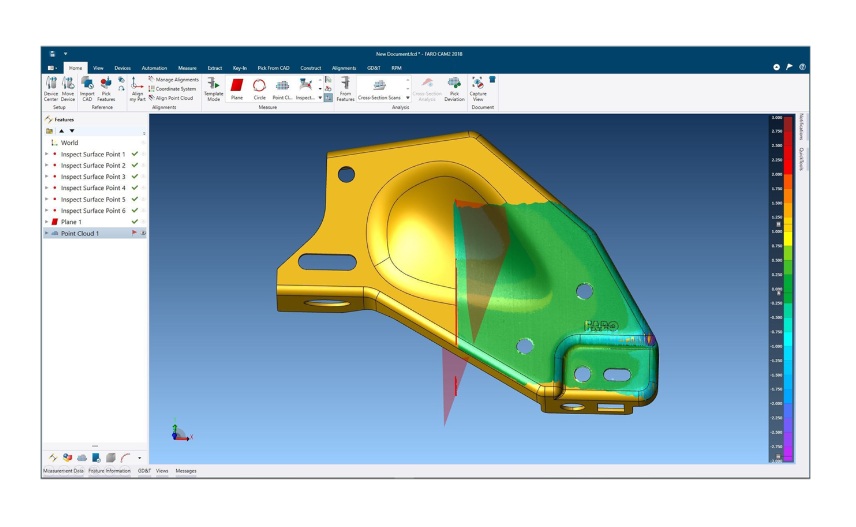Open the GD&T ribbon tab
Screen dimensions: 856x527
click(x=374, y=68)
